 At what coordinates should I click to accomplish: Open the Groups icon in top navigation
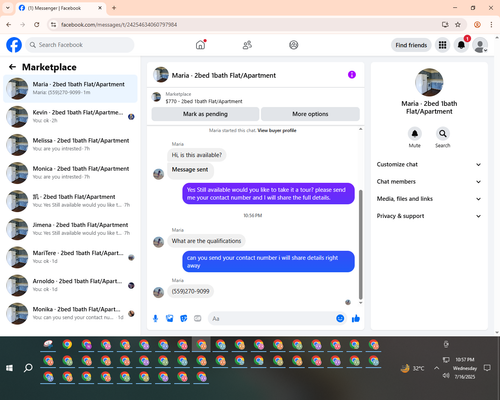click(293, 45)
